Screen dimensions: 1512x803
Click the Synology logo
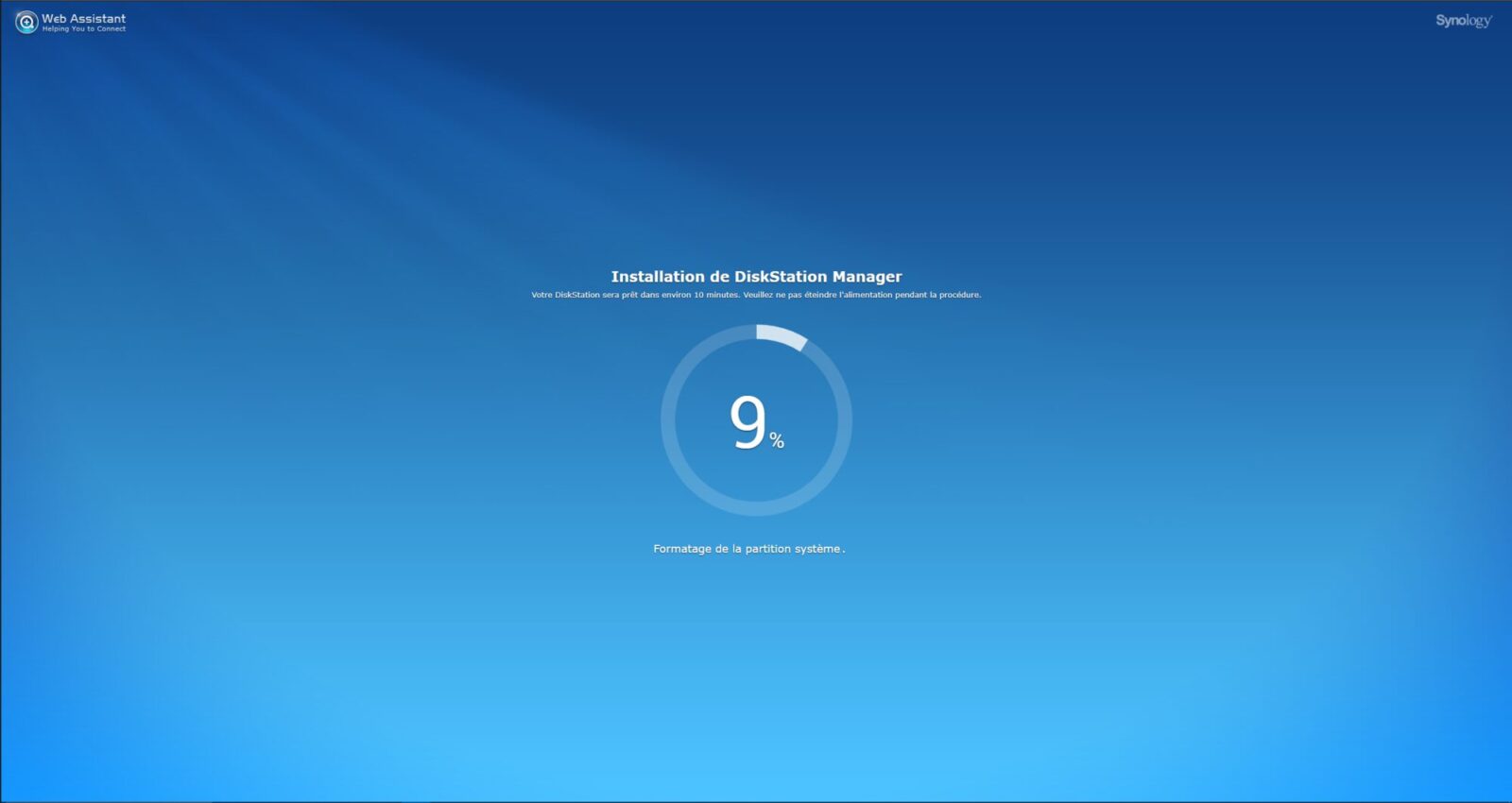1463,21
